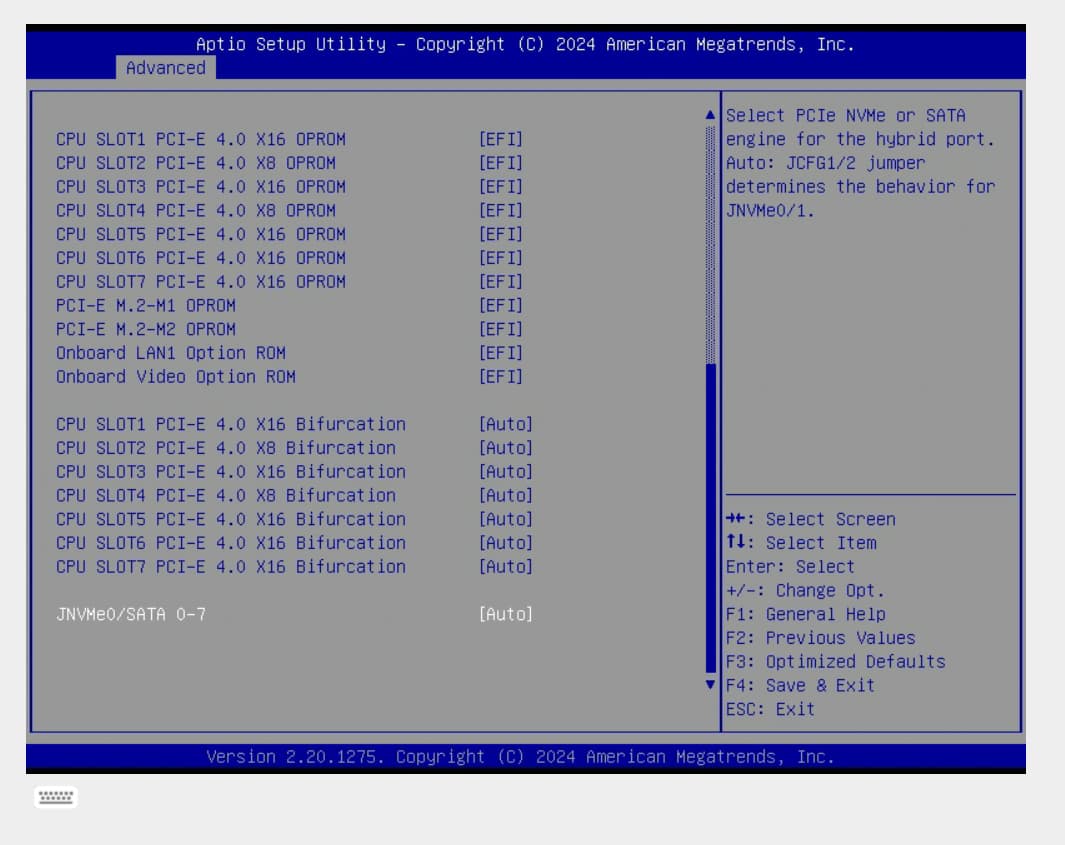The image size is (1065, 845).
Task: Click the scrollbar down arrow
Action: [x=711, y=685]
